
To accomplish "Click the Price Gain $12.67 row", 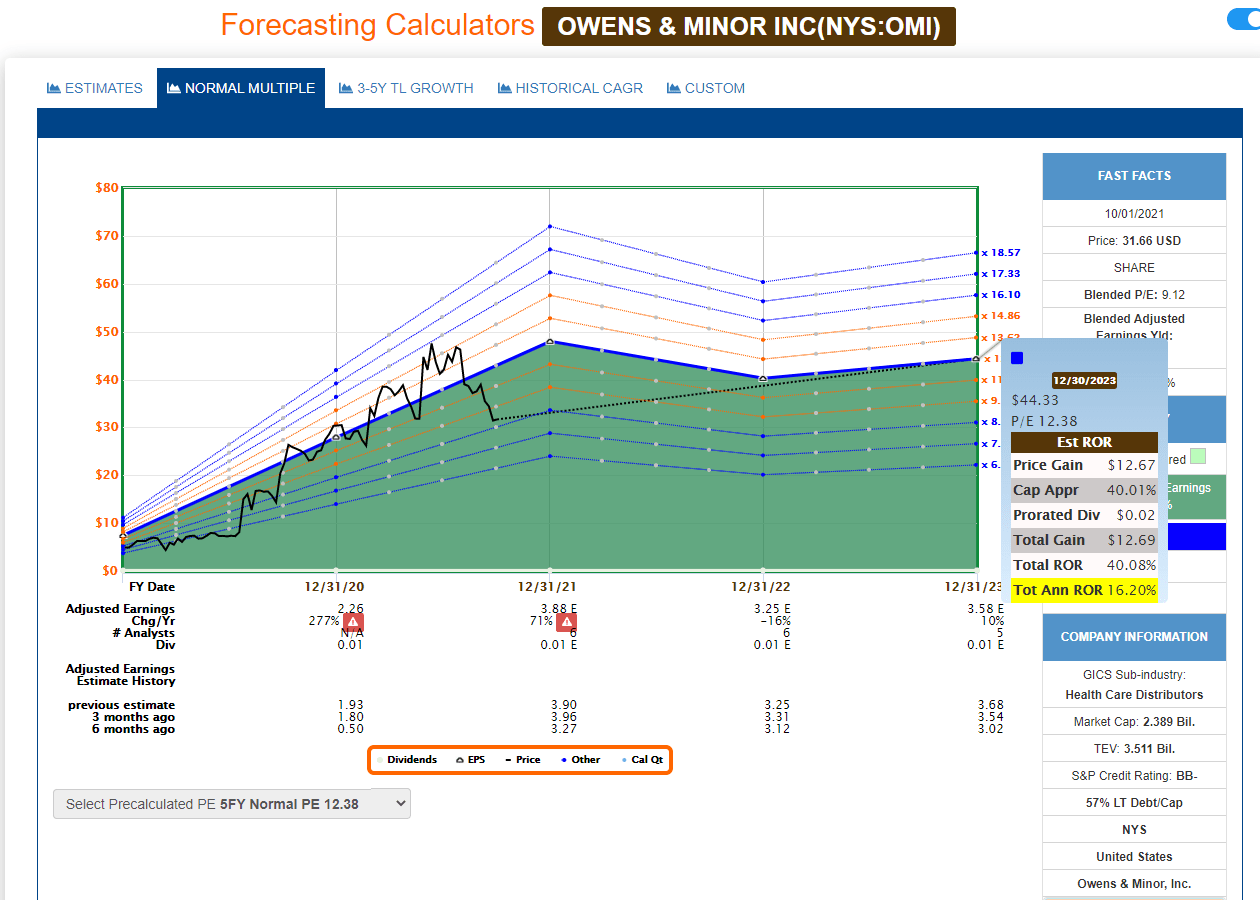I will [x=1084, y=465].
